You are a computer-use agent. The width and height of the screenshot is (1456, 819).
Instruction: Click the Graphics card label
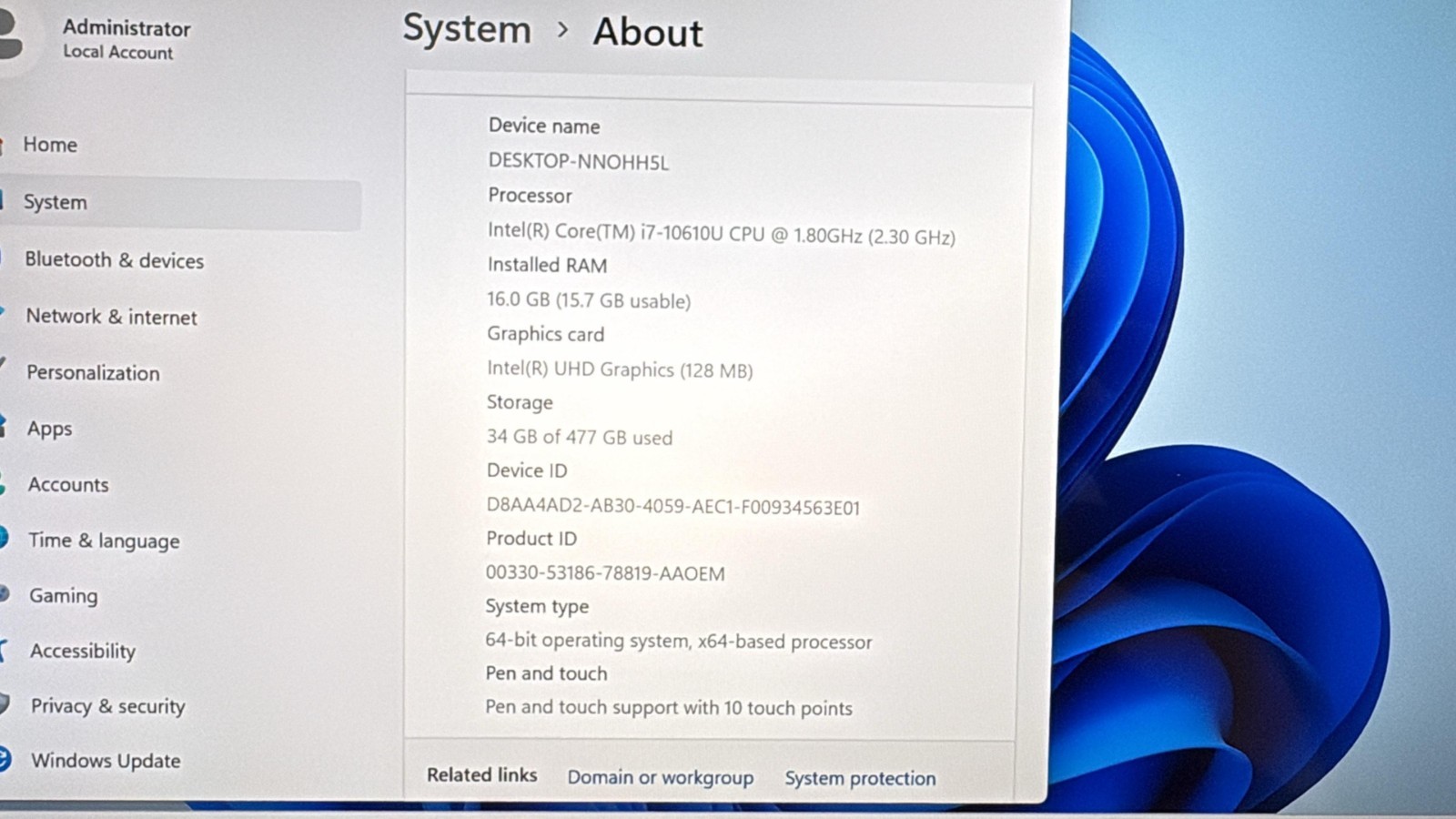545,334
